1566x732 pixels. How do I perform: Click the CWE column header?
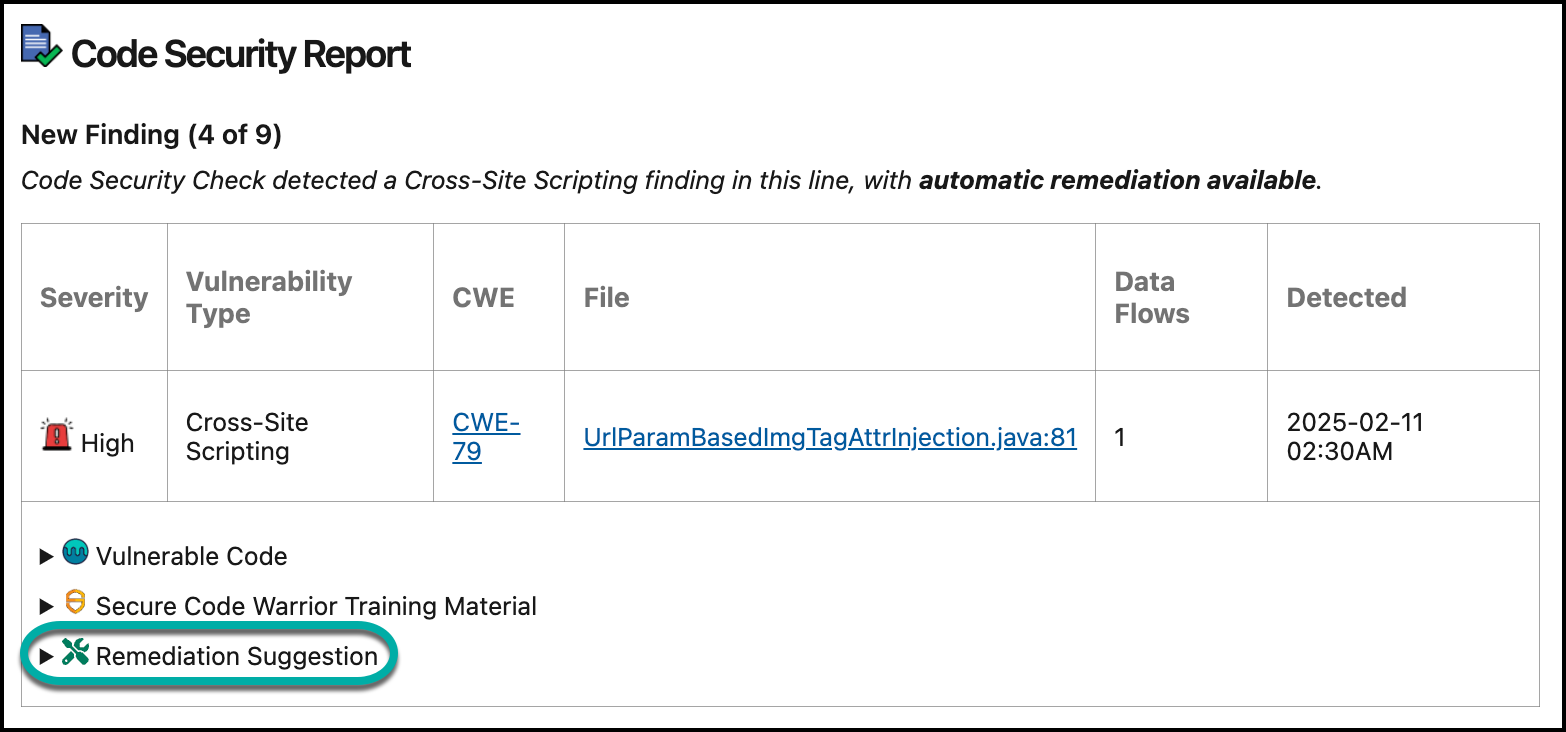click(484, 298)
